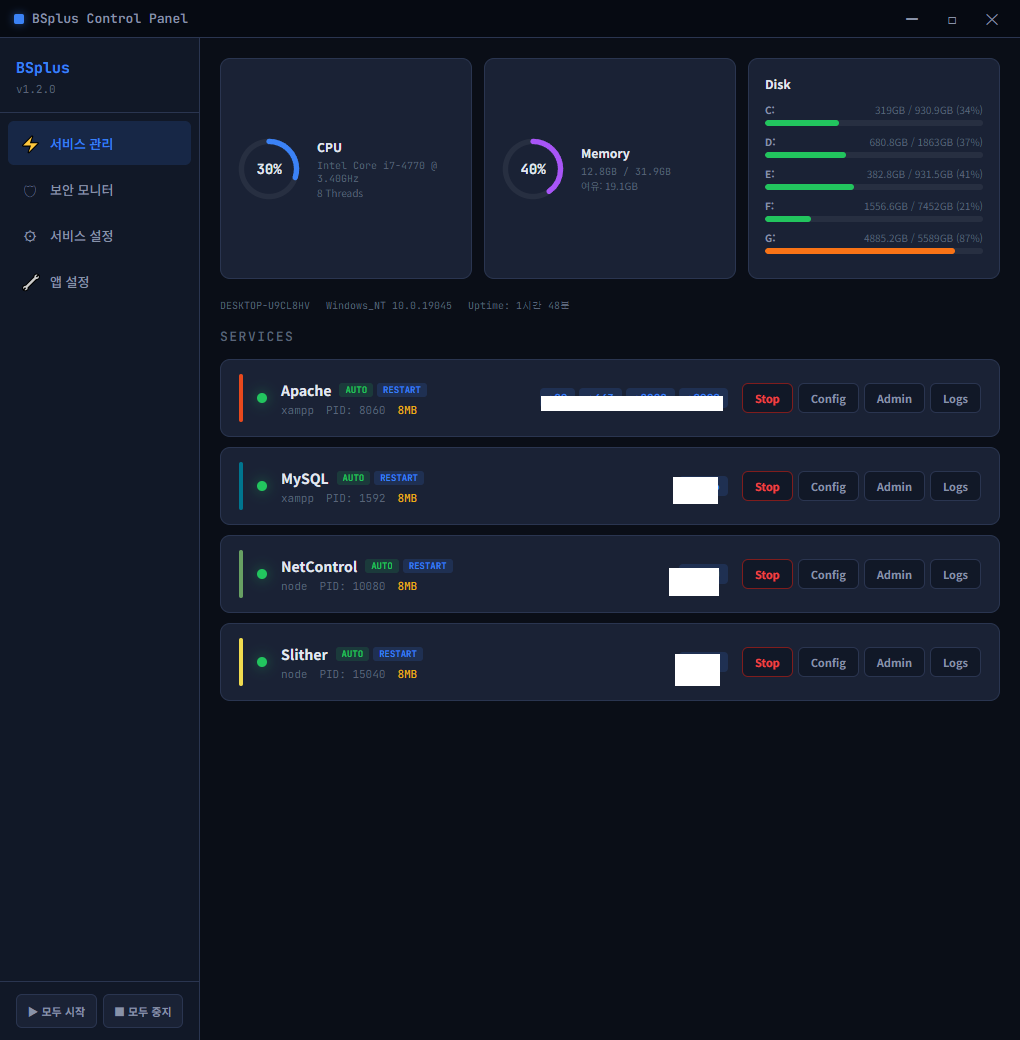Screen dimensions: 1020x1040
Task: Click the G: disk usage bar
Action: 873,251
